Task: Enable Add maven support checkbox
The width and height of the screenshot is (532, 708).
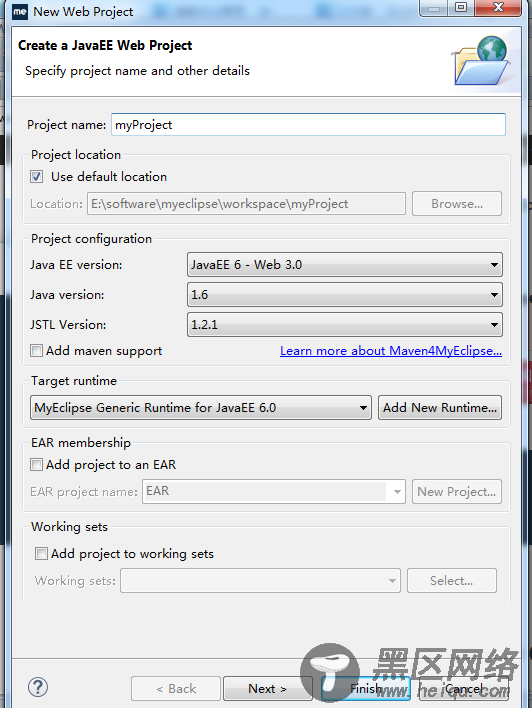Action: pyautogui.click(x=37, y=350)
